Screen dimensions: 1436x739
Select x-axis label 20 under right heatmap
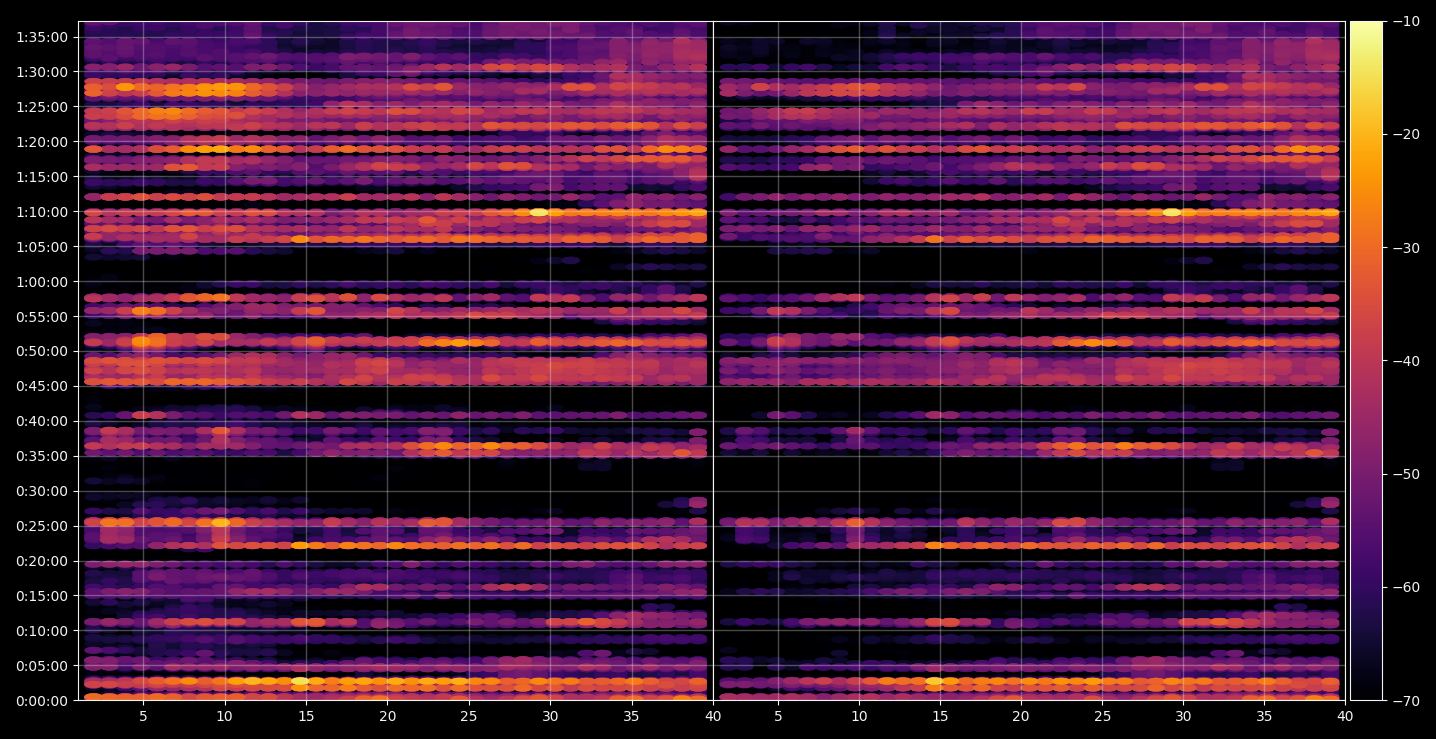pos(1021,717)
